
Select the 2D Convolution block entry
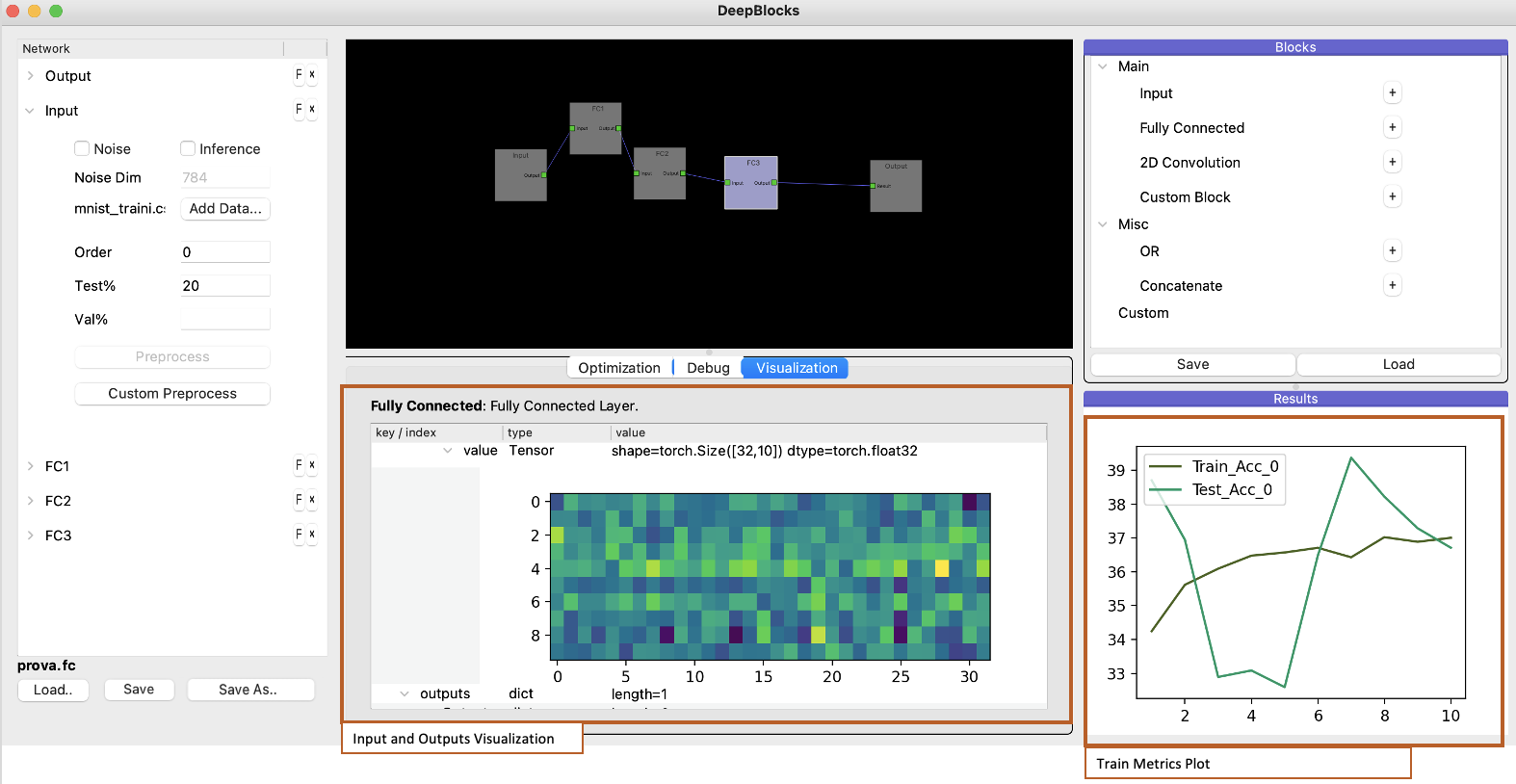[x=1189, y=163]
